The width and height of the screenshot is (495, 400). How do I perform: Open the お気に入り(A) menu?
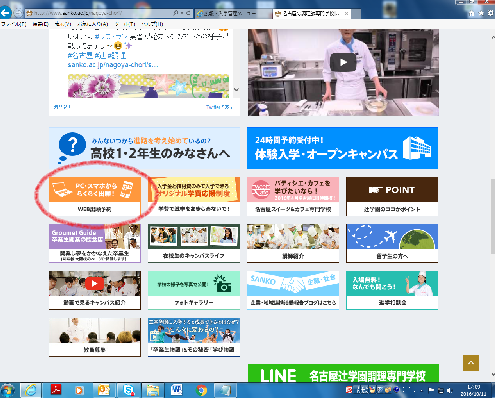click(x=93, y=24)
